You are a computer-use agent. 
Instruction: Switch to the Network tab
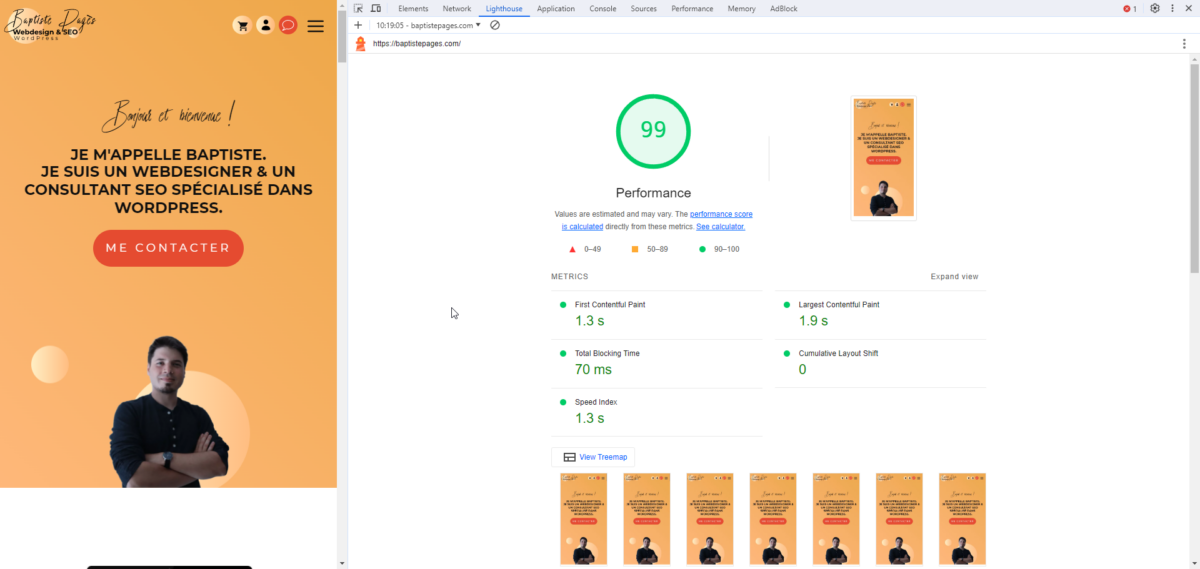coord(456,9)
